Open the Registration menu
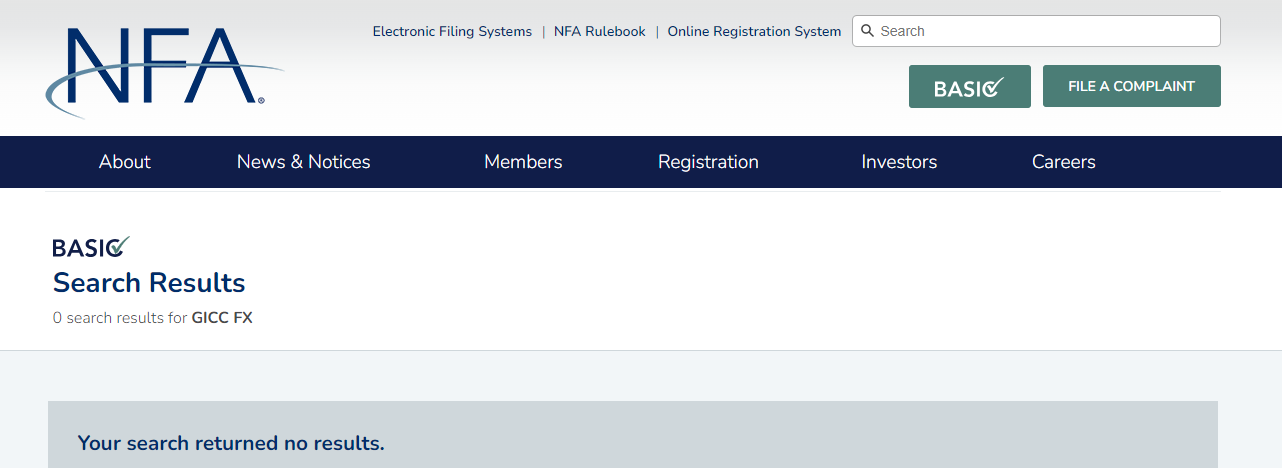 tap(708, 162)
